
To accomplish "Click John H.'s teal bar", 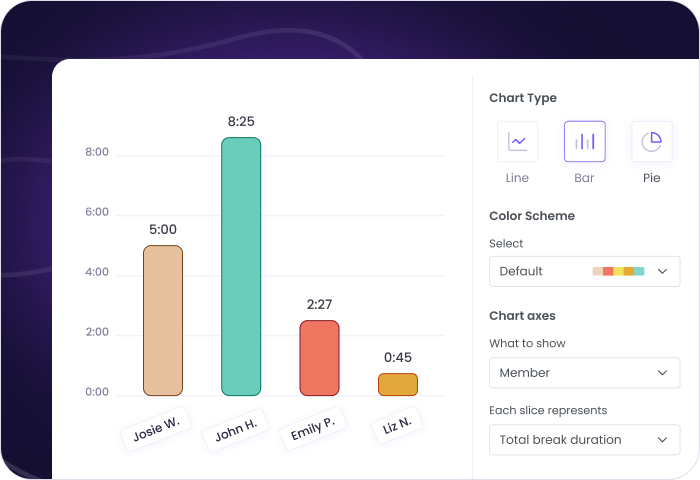I will tap(241, 266).
